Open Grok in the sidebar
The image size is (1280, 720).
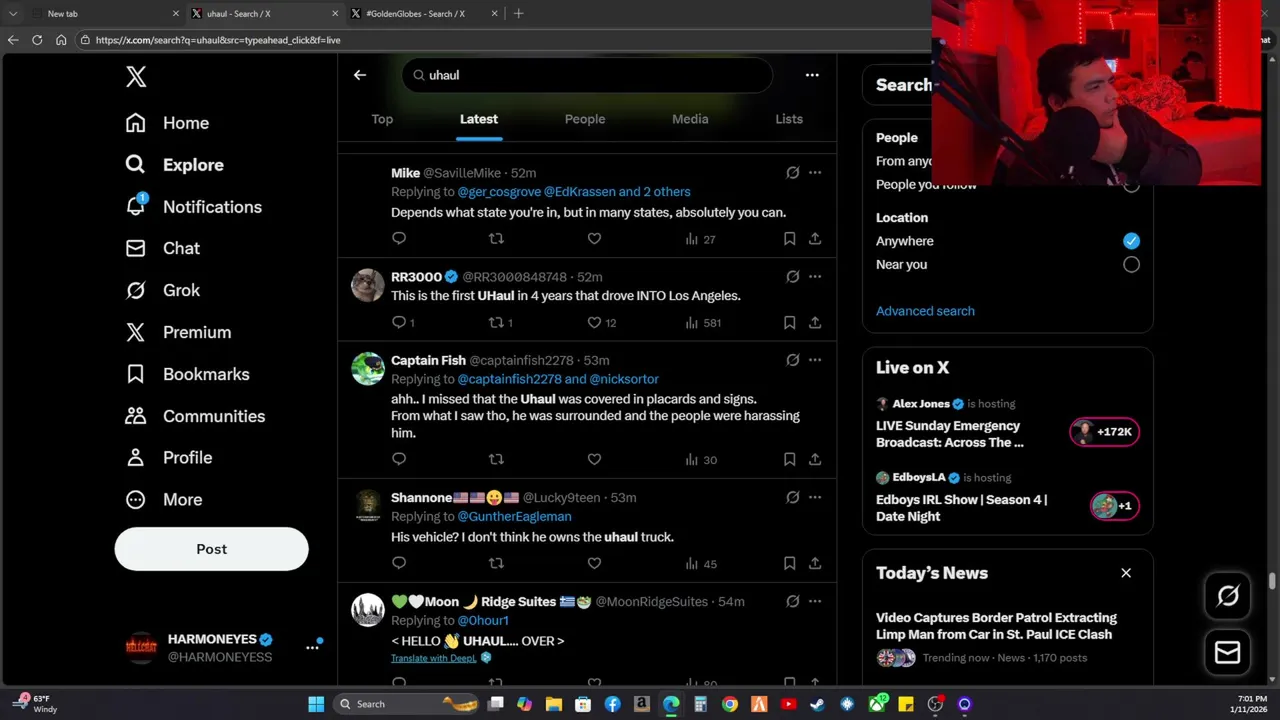coord(162,290)
